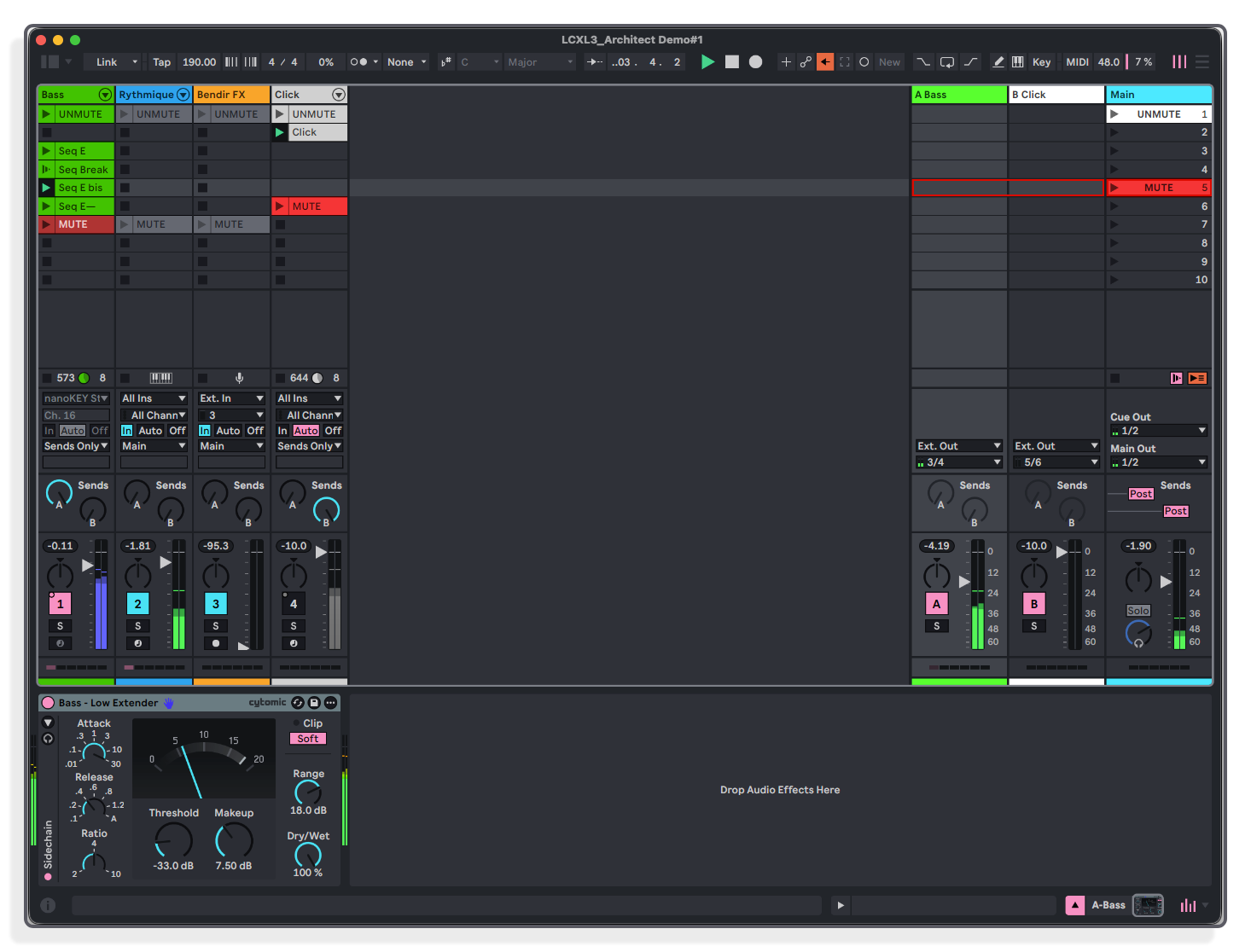
Task: Click the Draw Mode pencil icon
Action: 998,61
